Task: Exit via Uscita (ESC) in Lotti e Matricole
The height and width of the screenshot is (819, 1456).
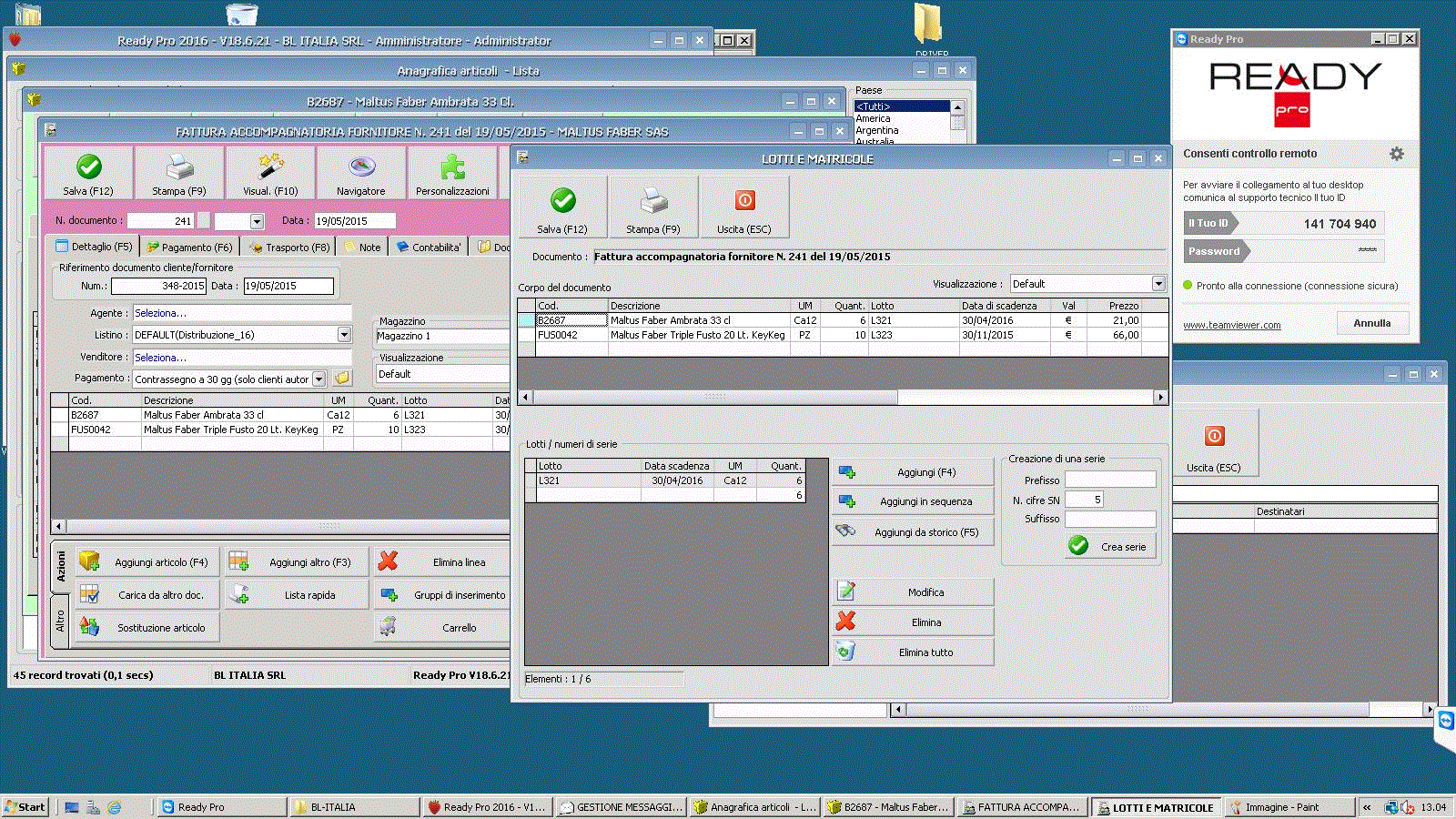Action: 744,207
